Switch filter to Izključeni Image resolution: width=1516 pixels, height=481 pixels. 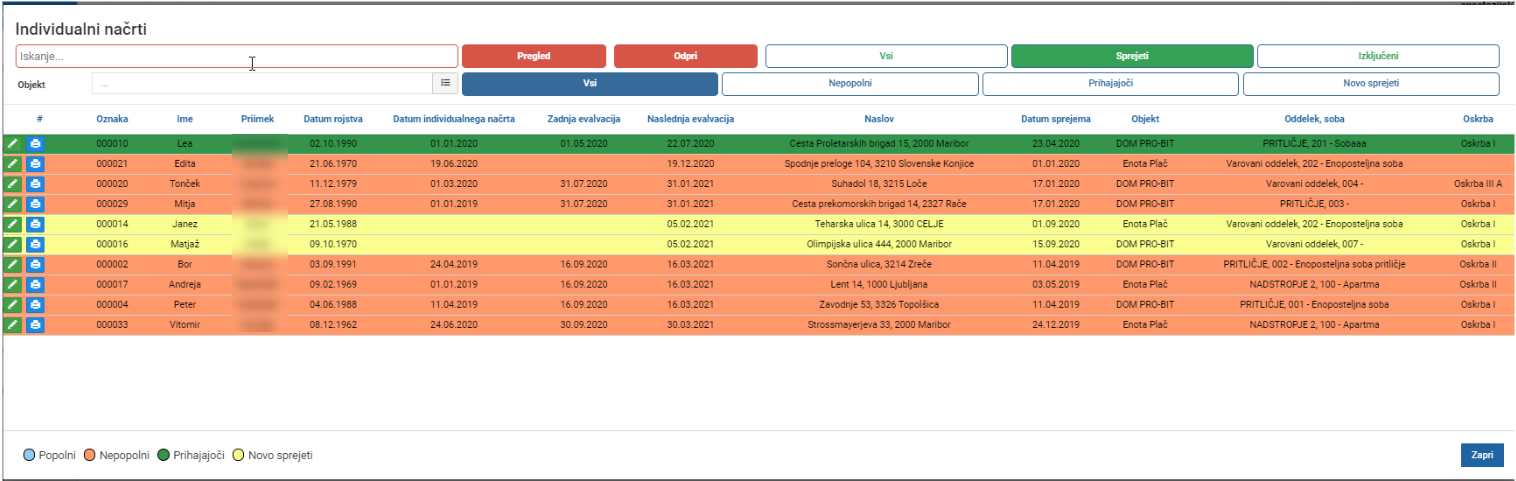(1378, 56)
